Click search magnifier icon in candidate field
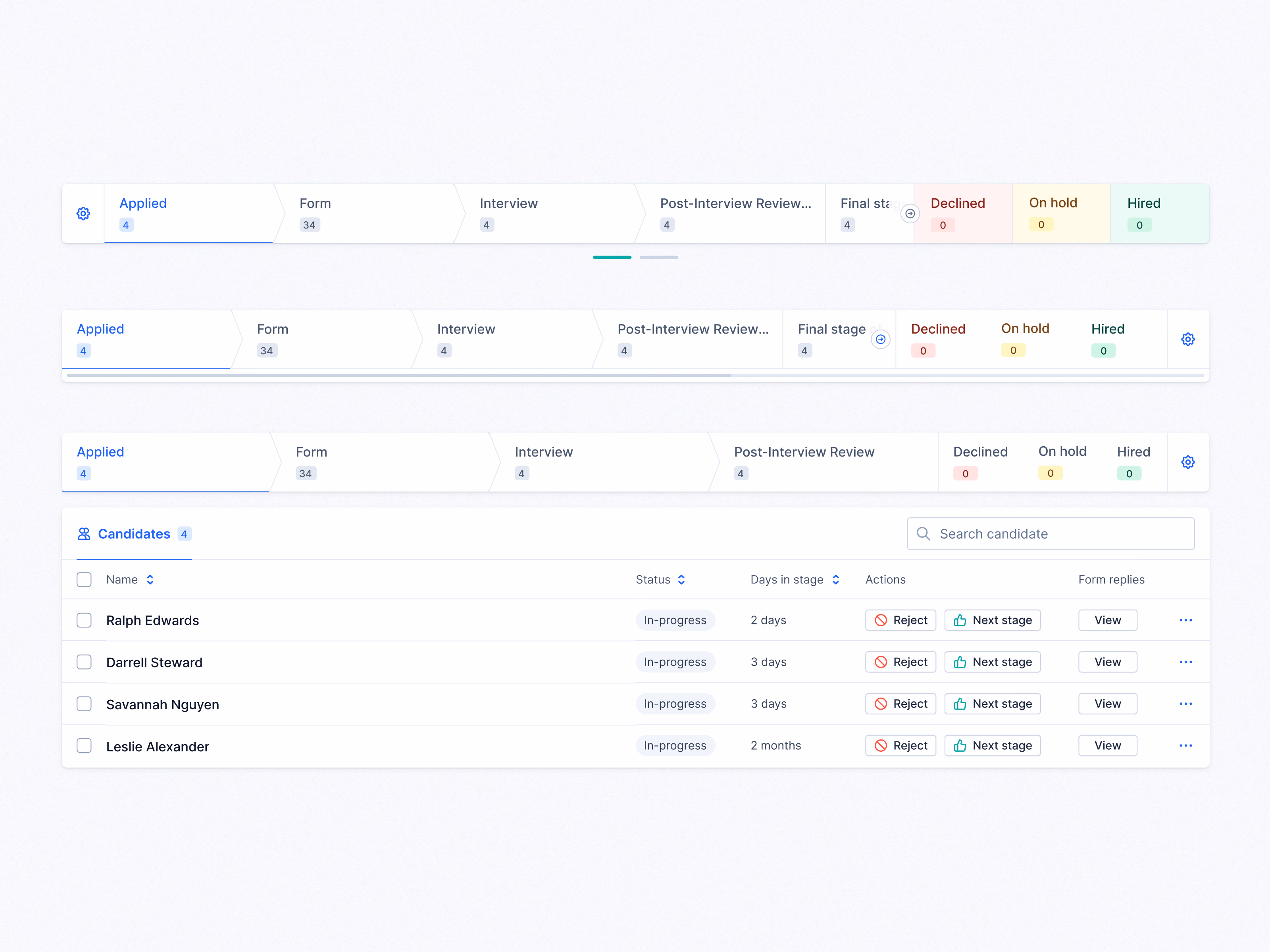1270x952 pixels. pos(923,534)
